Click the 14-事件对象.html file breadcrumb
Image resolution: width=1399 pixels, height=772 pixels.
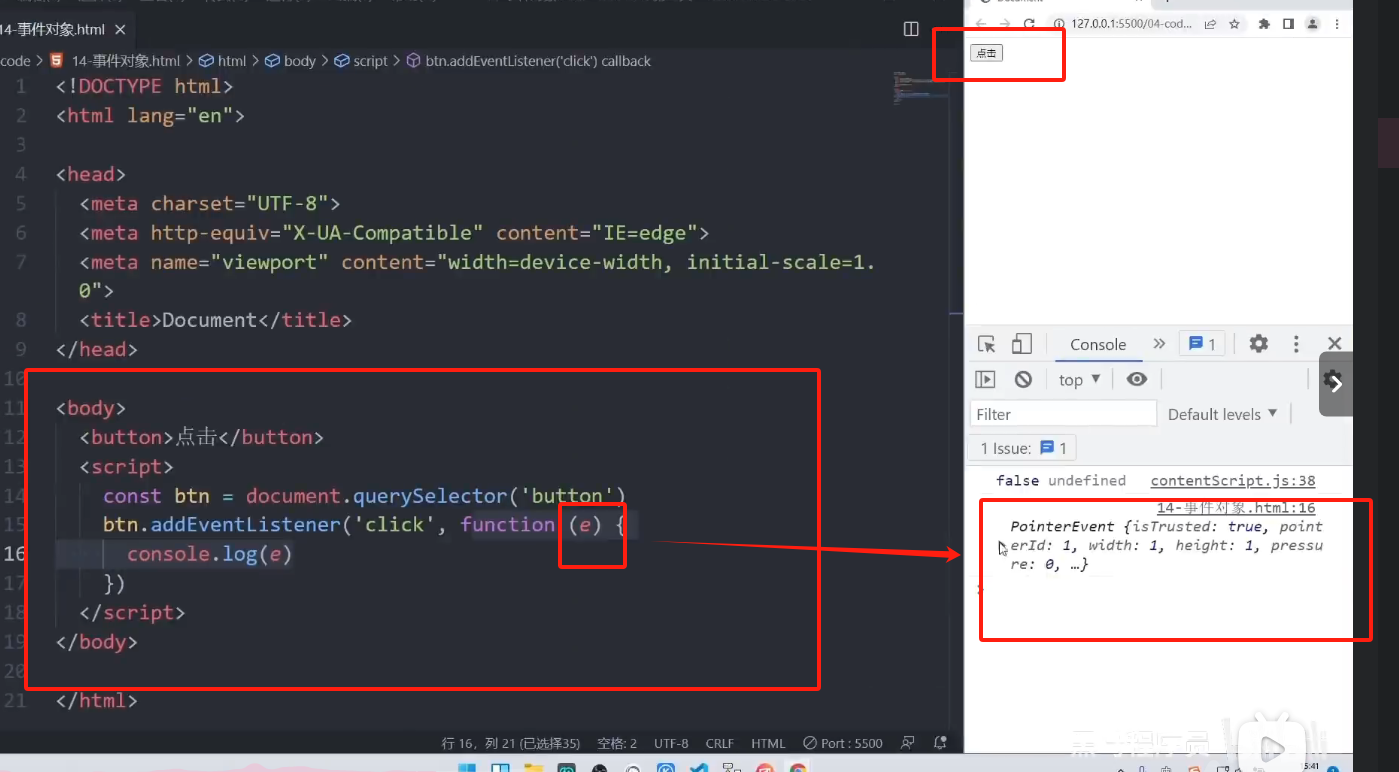pos(115,61)
